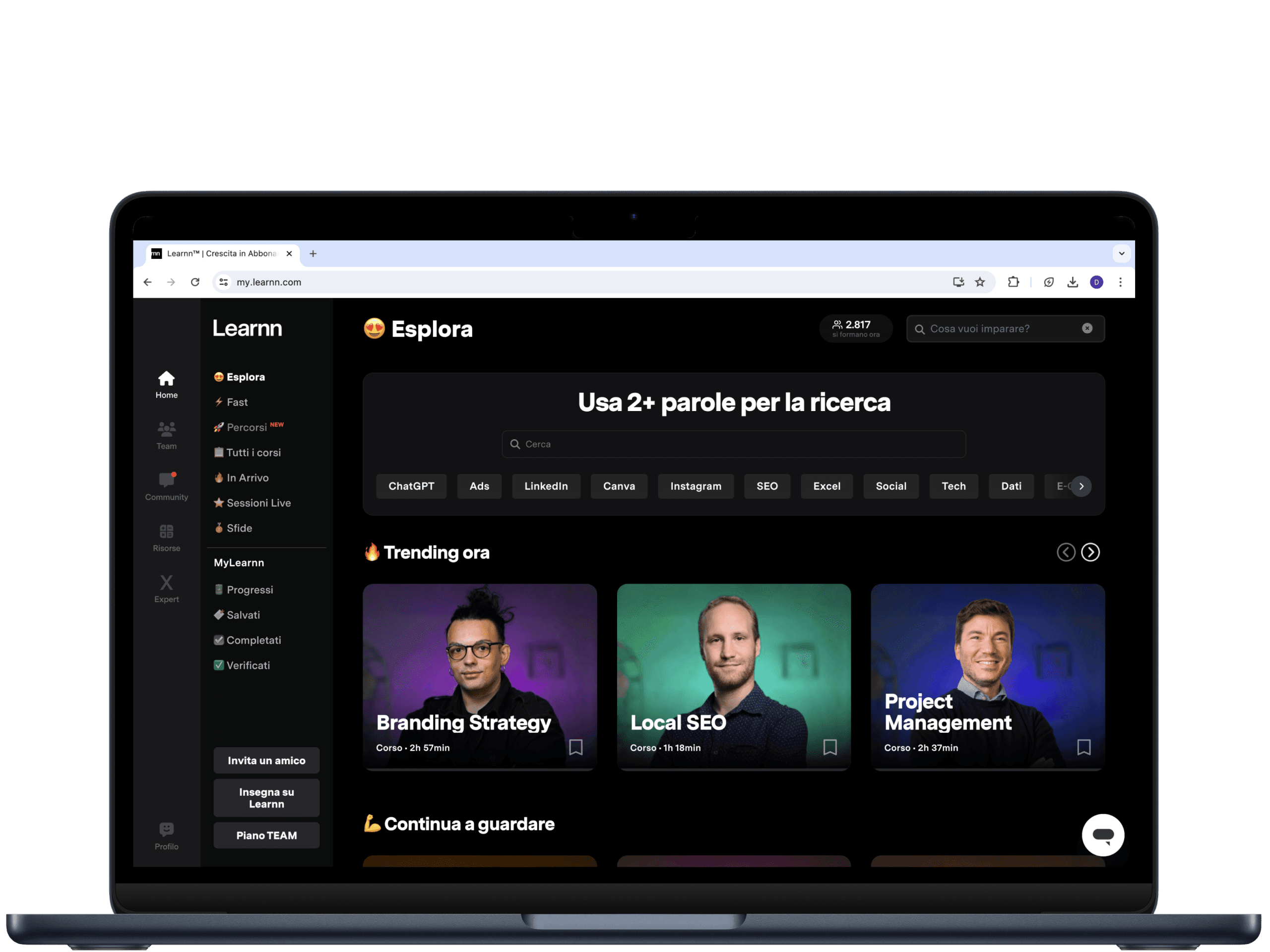Image resolution: width=1270 pixels, height=952 pixels.
Task: Bookmark this page with star icon
Action: pos(980,282)
